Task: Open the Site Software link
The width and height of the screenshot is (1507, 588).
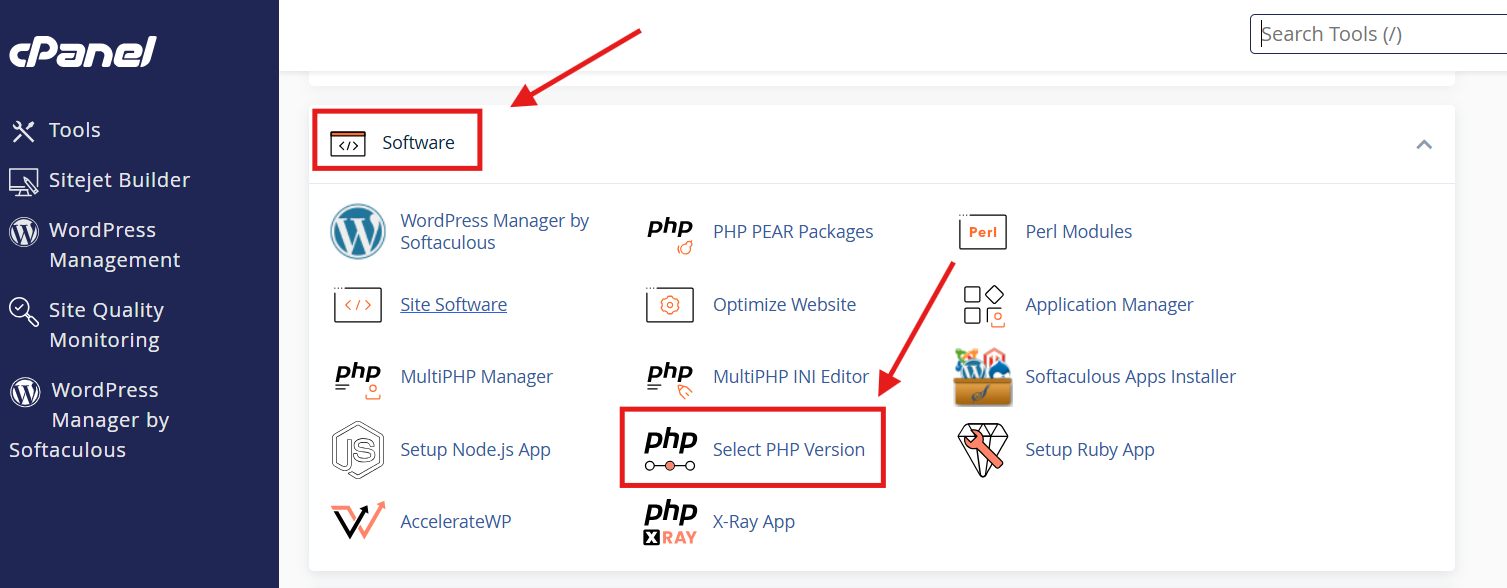Action: pyautogui.click(x=453, y=305)
